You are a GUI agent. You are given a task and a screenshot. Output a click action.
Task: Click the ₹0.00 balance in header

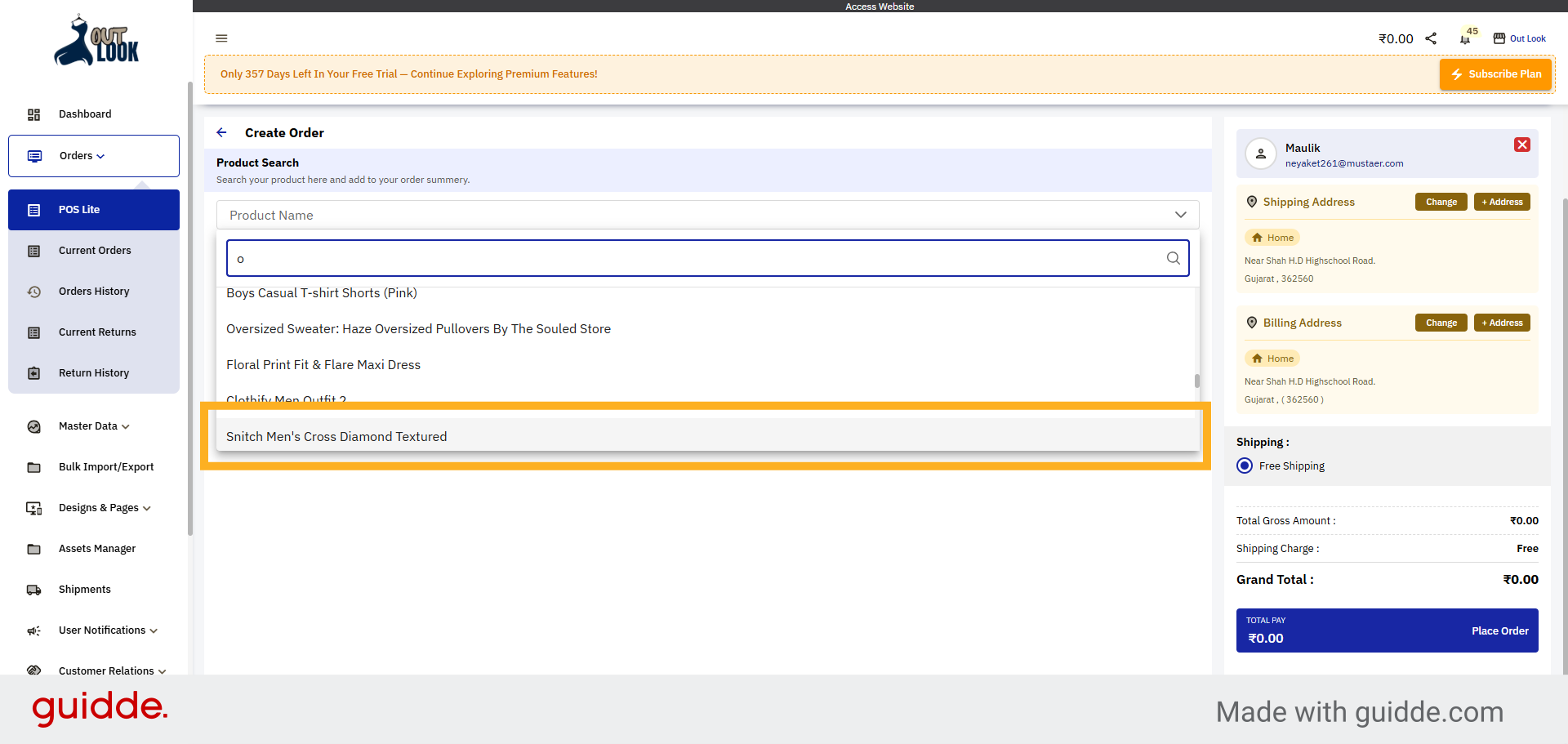(1396, 39)
